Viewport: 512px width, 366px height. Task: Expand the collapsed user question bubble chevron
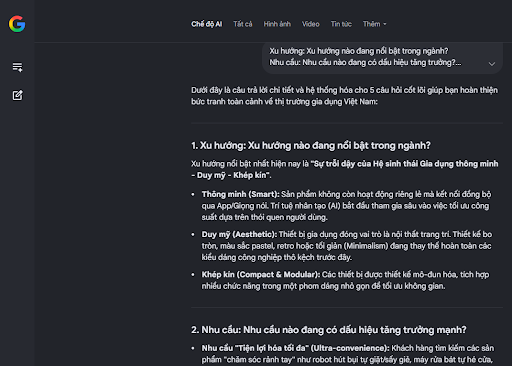[x=492, y=63]
